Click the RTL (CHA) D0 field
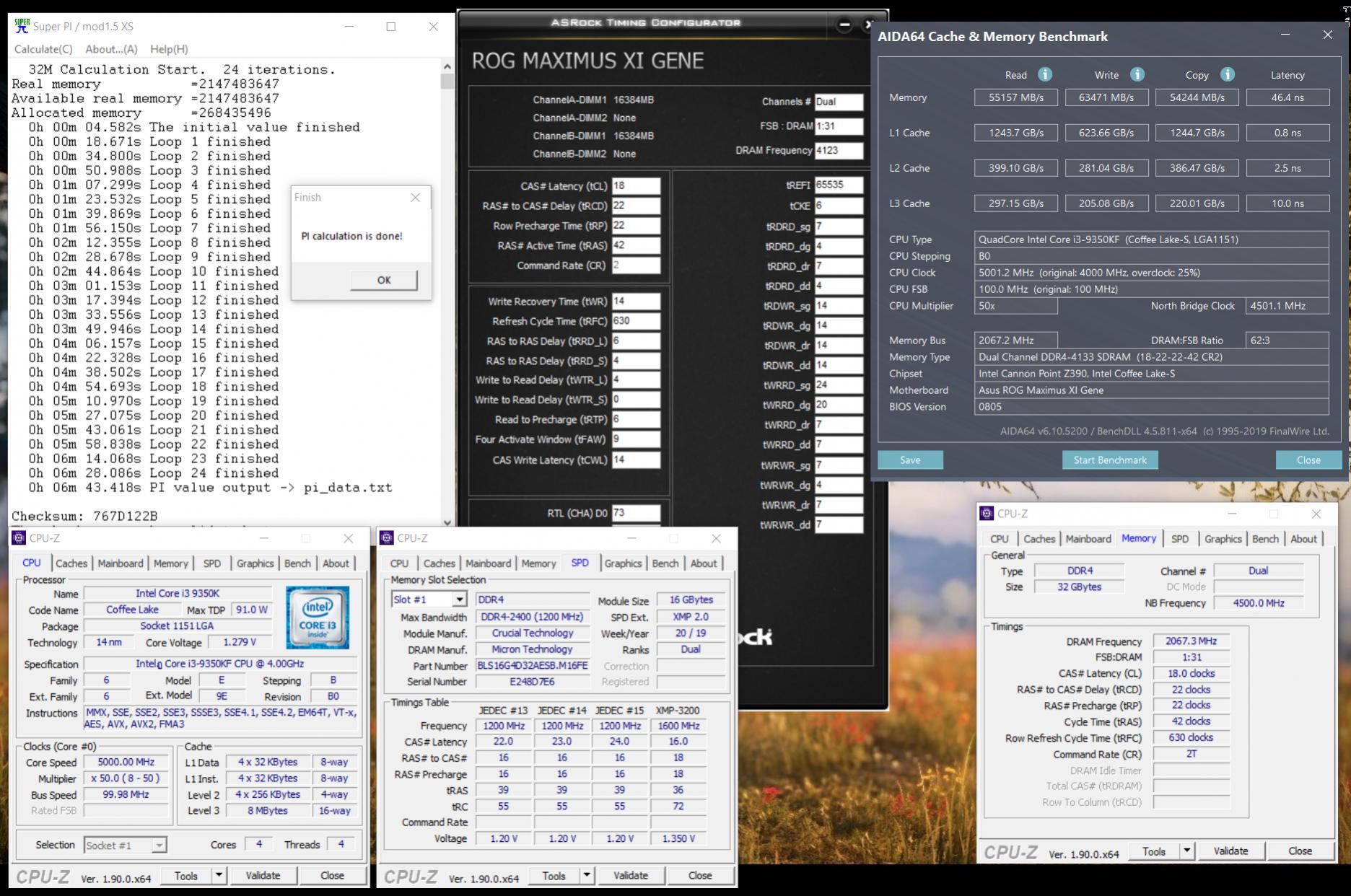The image size is (1351, 896). (x=636, y=513)
